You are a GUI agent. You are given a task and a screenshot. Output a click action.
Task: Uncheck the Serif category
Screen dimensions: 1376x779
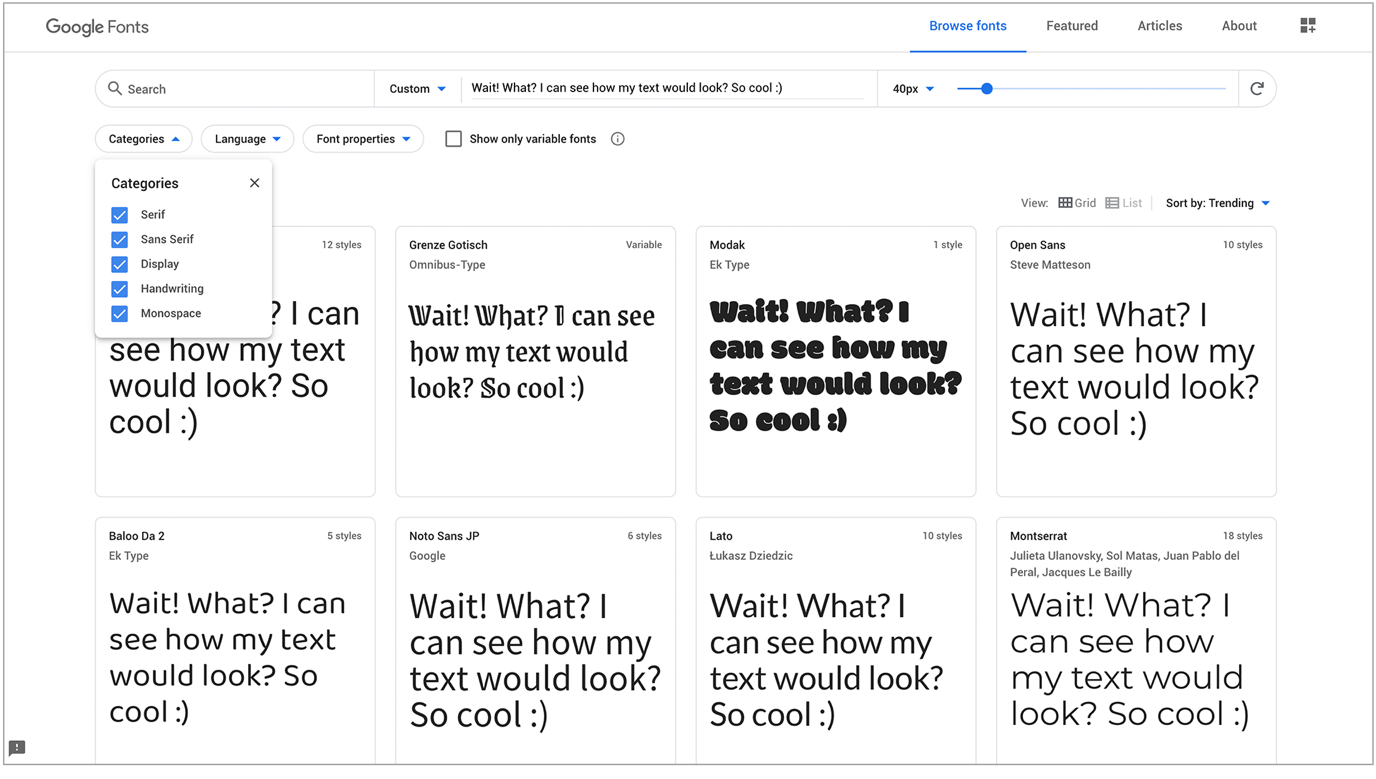120,215
